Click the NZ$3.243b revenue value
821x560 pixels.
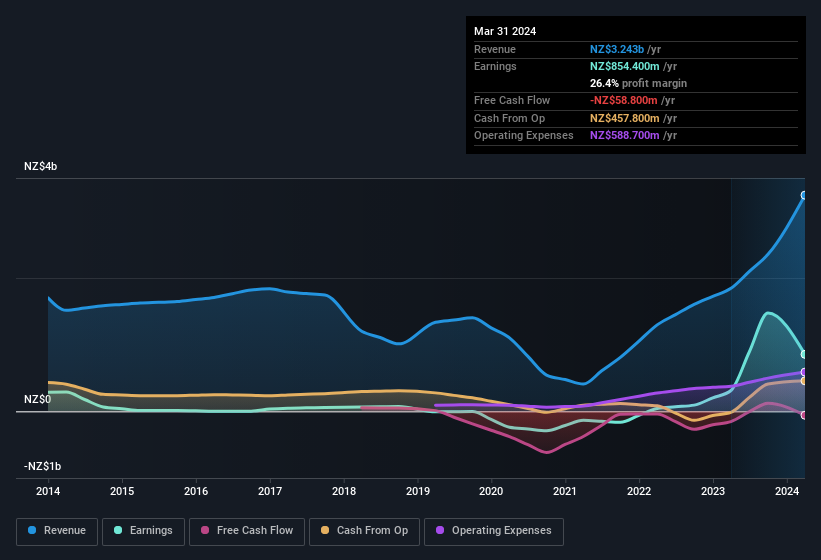point(617,49)
